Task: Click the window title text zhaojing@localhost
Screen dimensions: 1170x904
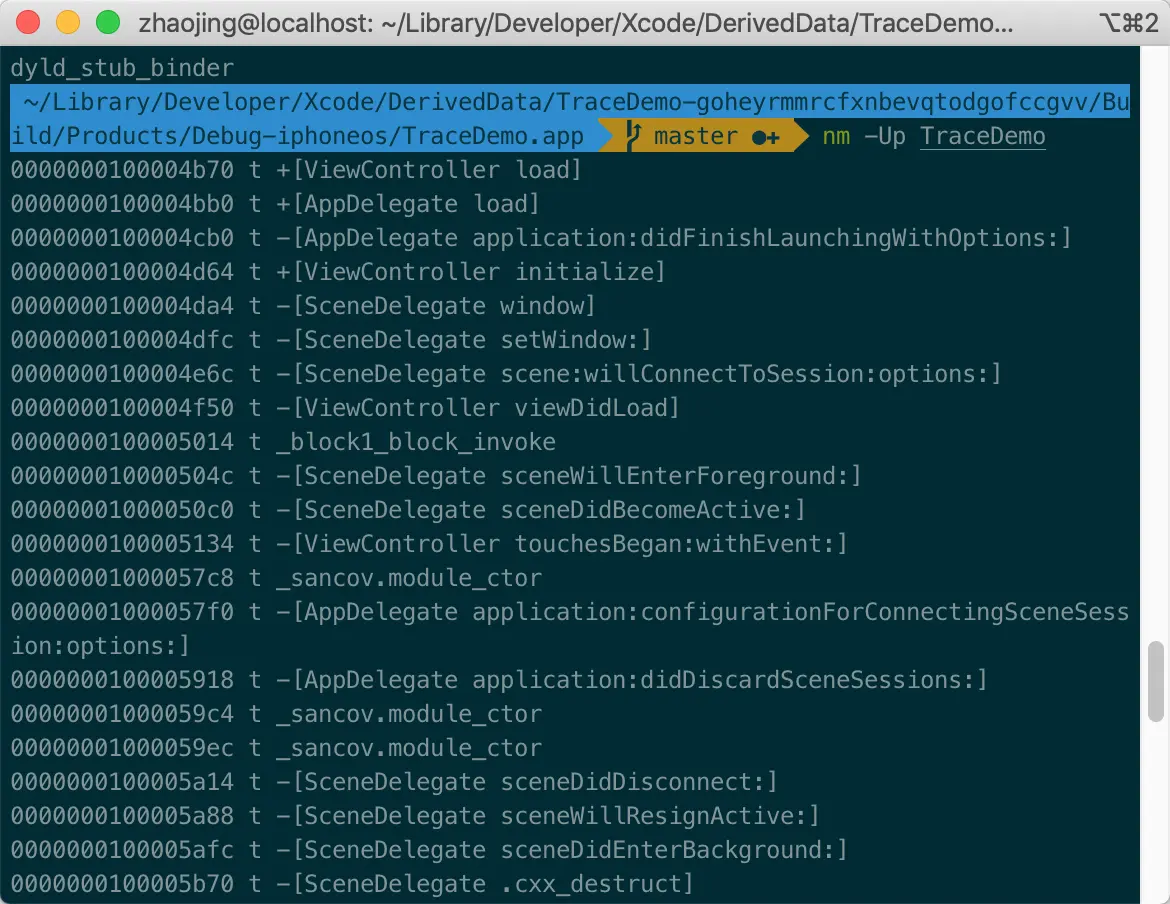Action: coord(256,23)
